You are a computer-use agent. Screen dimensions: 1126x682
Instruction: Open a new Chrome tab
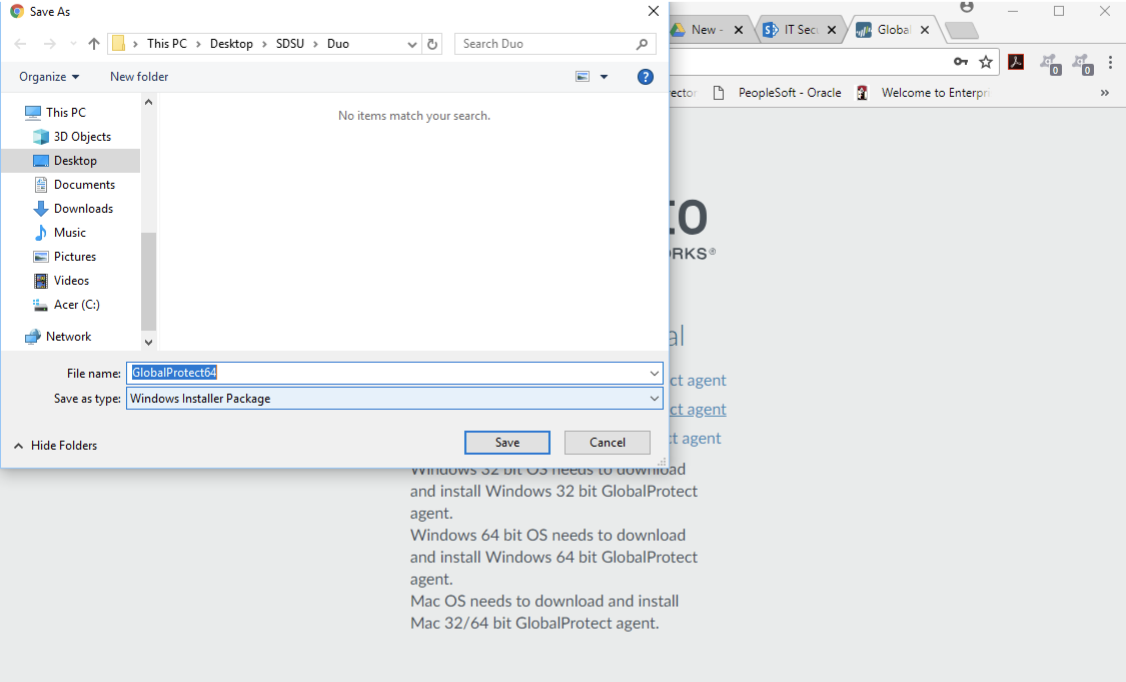961,30
